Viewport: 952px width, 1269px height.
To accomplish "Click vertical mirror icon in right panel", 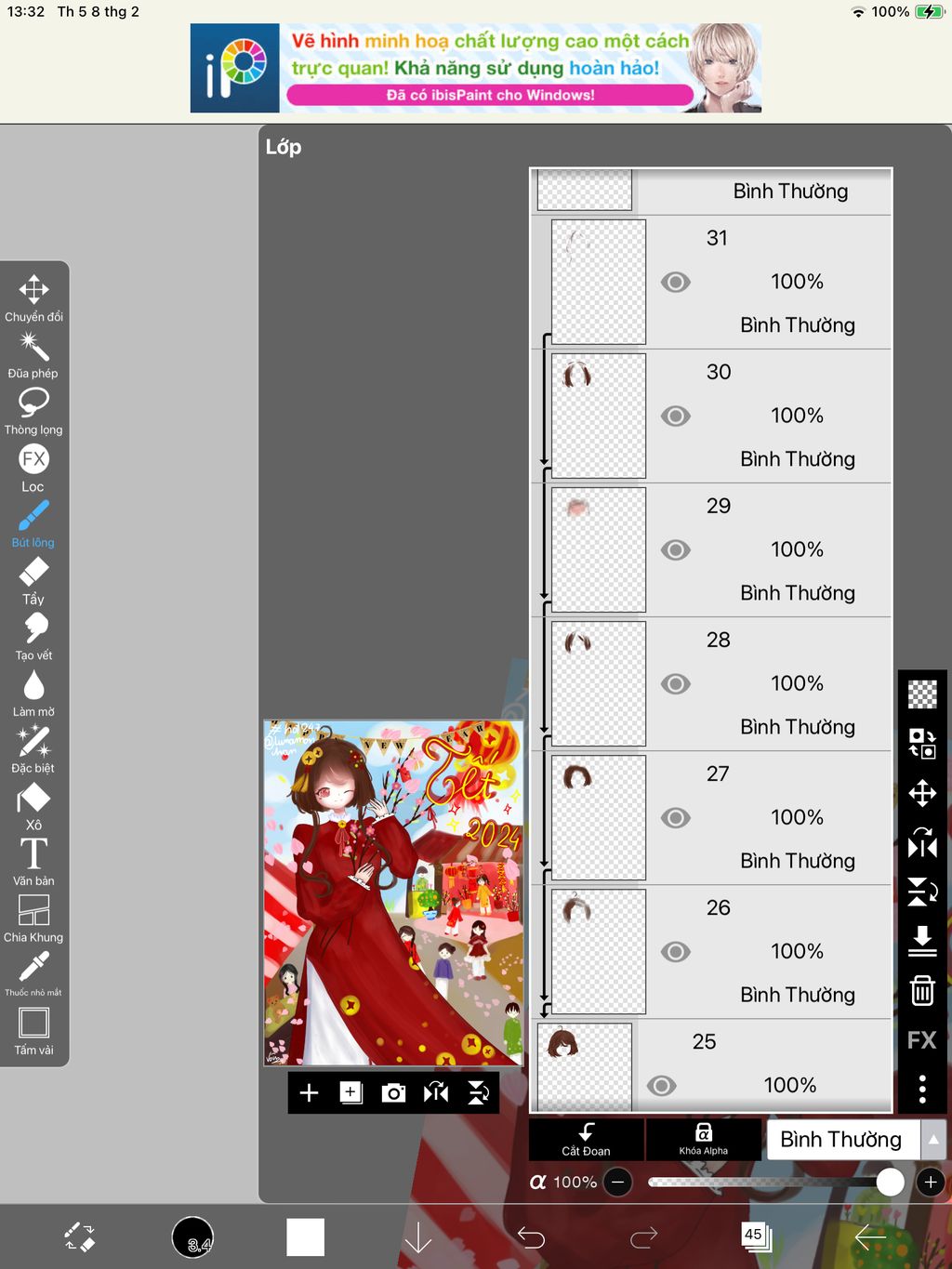I will (x=922, y=892).
